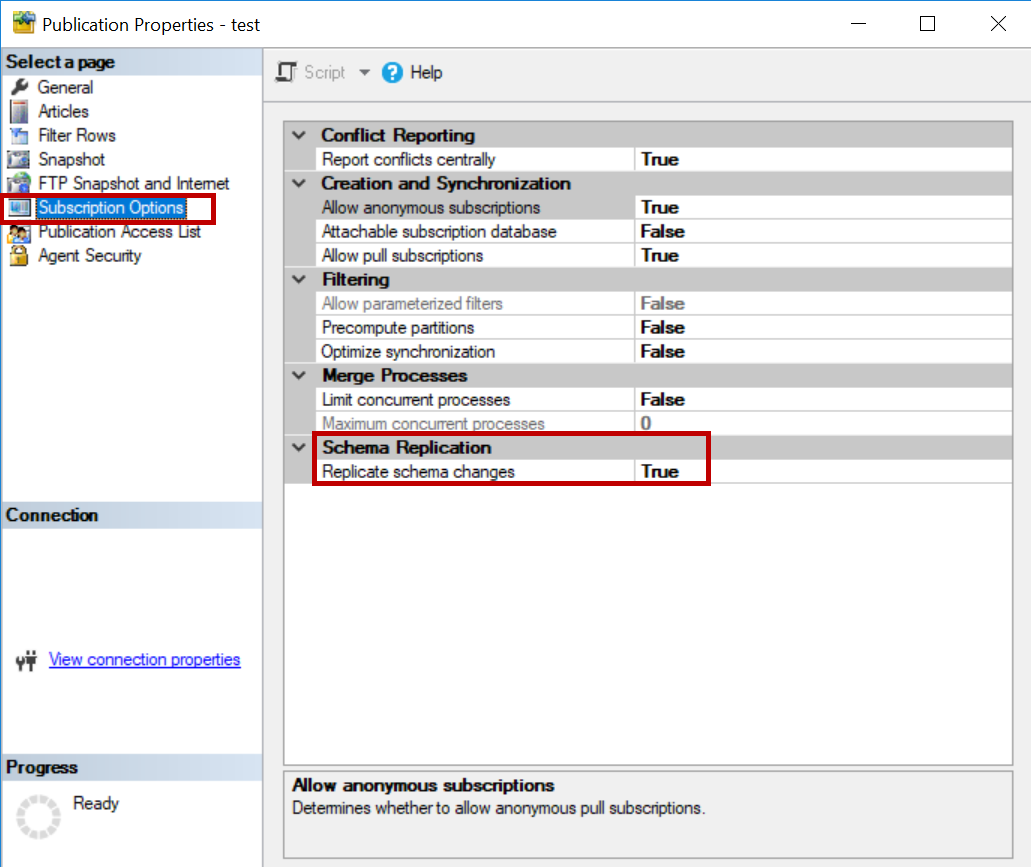Click the Articles page icon
Viewport: 1031px width, 867px height.
(19, 111)
